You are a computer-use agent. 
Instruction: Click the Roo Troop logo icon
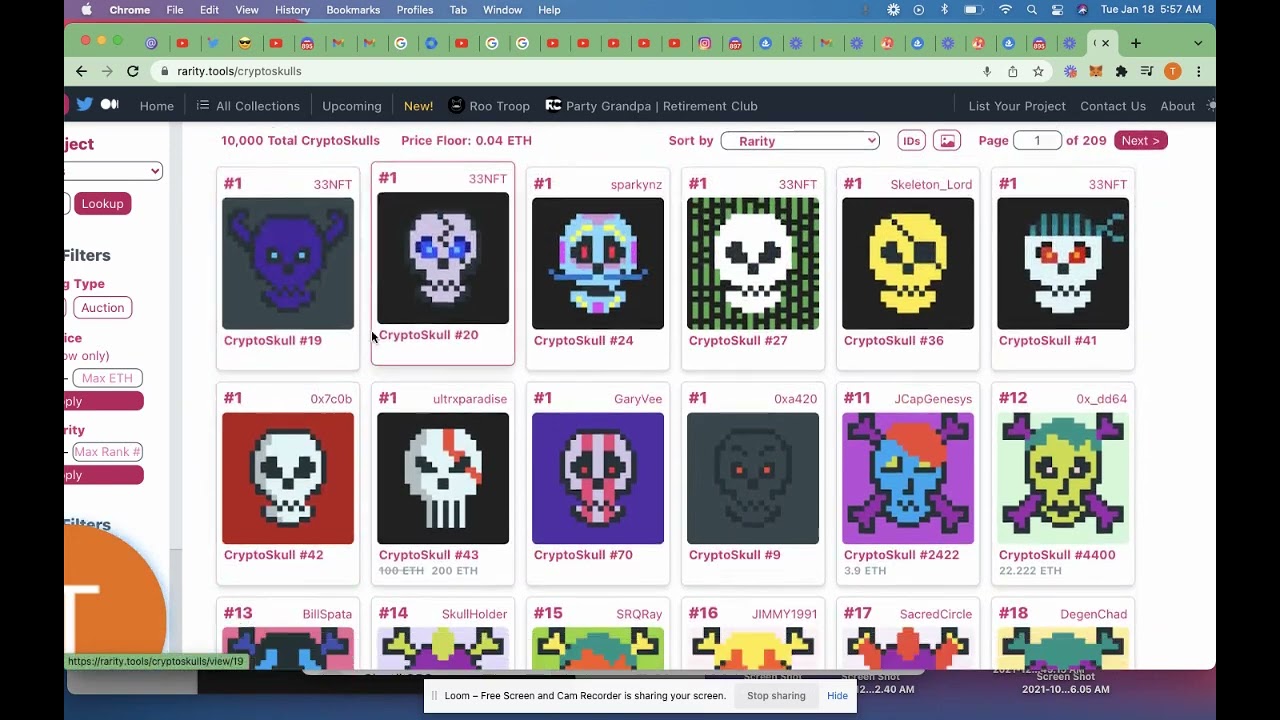[x=456, y=105]
